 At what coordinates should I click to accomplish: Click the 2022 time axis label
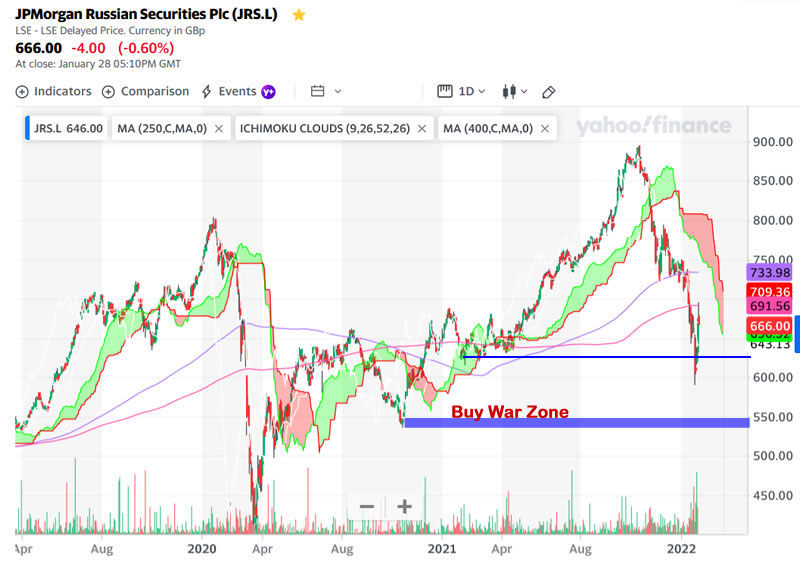[682, 549]
